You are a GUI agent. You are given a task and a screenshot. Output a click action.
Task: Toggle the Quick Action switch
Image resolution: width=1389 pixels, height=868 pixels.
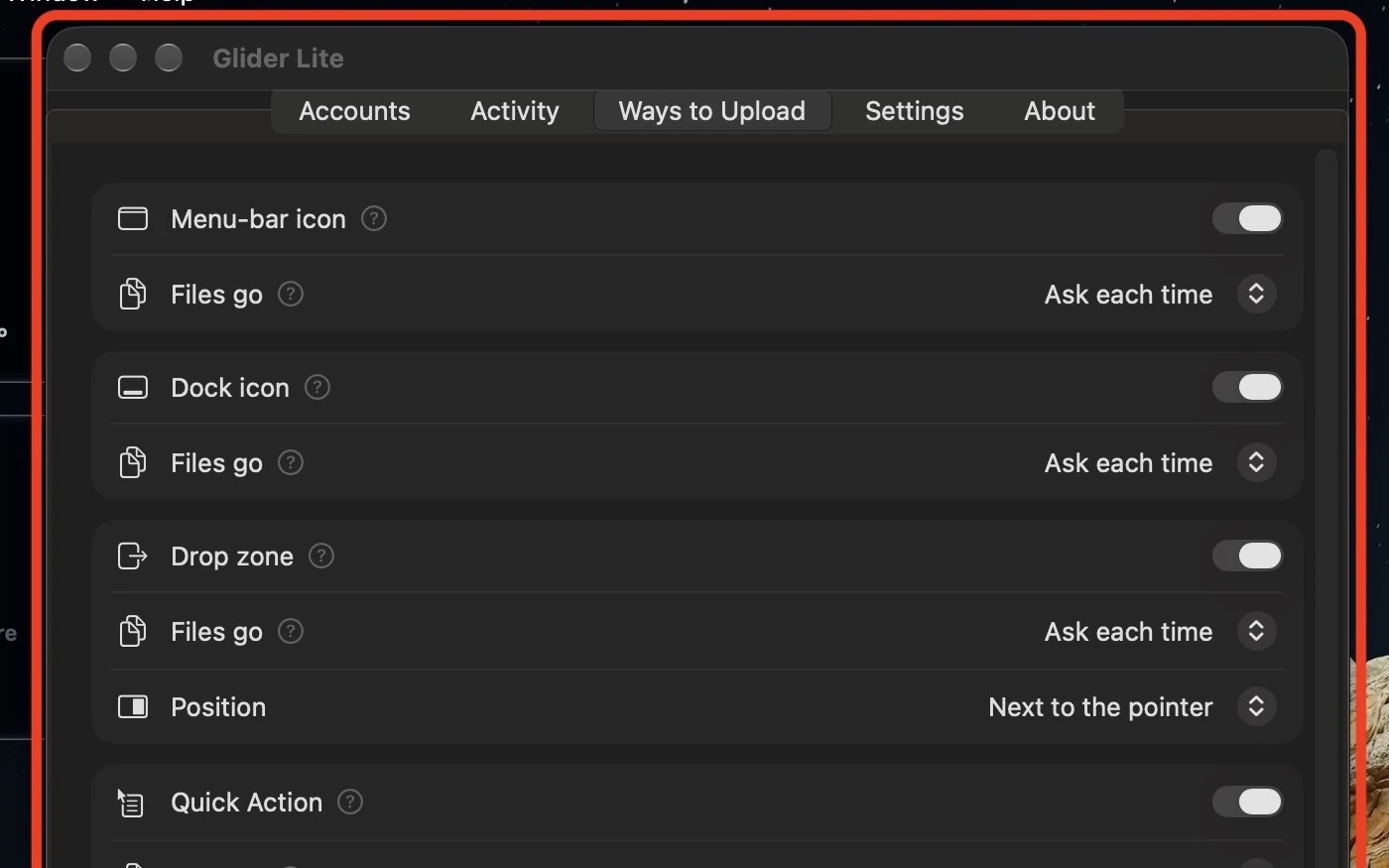coord(1247,802)
